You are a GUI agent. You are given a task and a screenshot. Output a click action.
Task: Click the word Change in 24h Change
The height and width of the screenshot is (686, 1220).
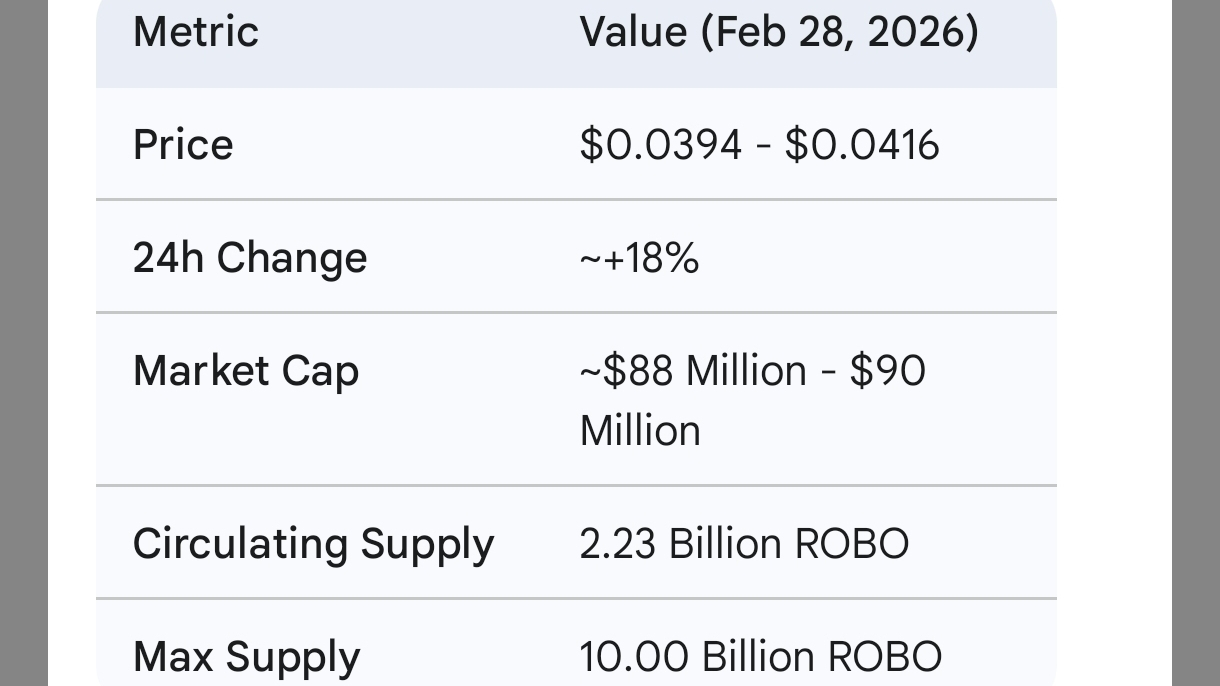292,258
